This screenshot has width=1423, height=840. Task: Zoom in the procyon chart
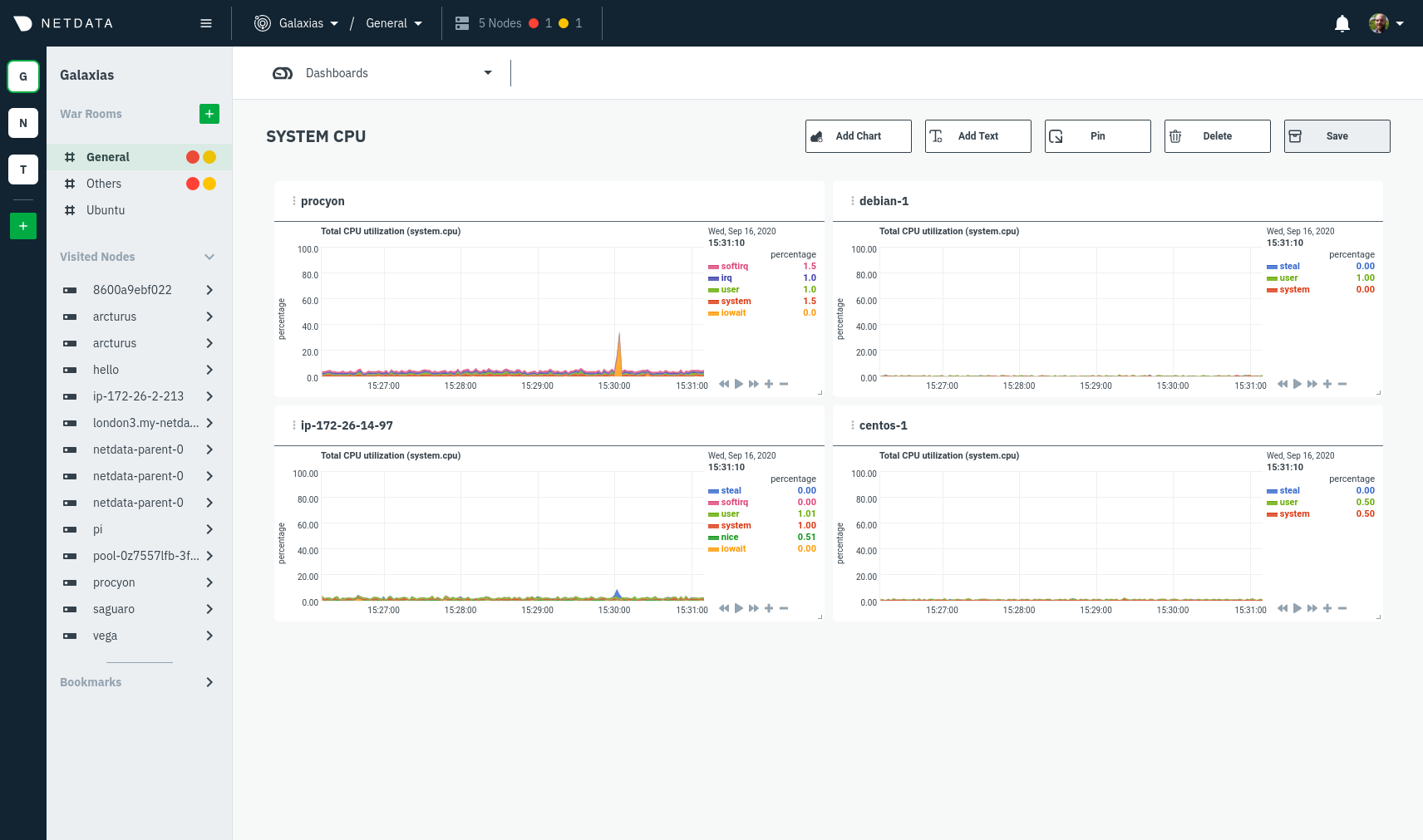pyautogui.click(x=769, y=384)
